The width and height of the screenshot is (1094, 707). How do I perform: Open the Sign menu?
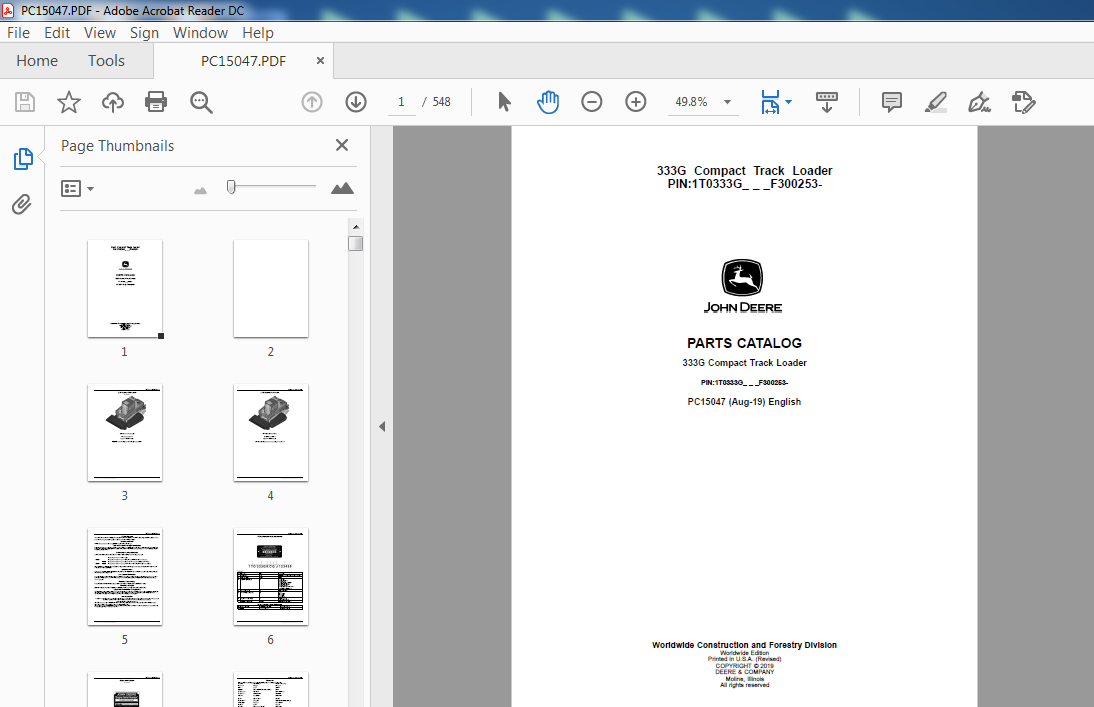click(x=144, y=33)
